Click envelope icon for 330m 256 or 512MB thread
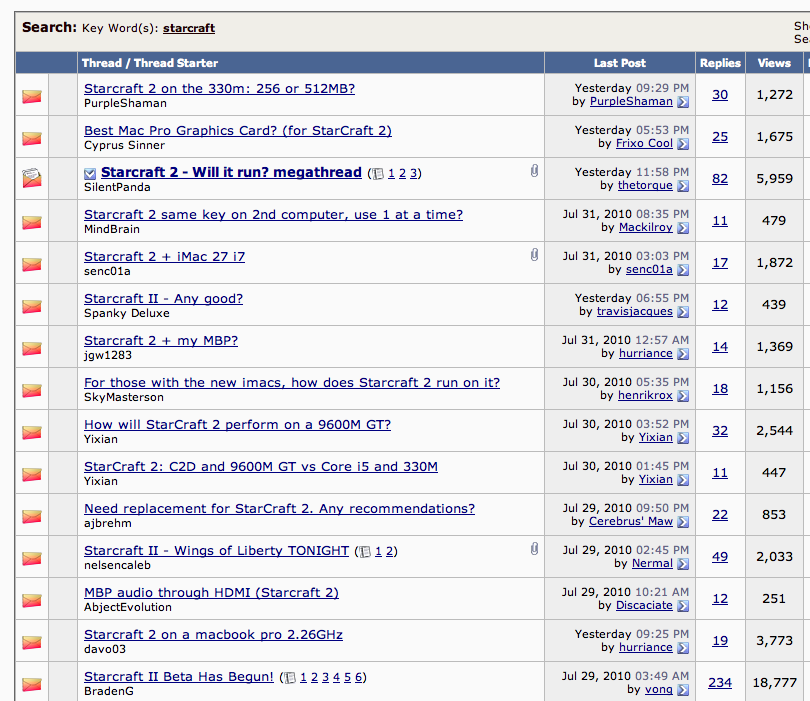810x701 pixels. click(x=32, y=96)
